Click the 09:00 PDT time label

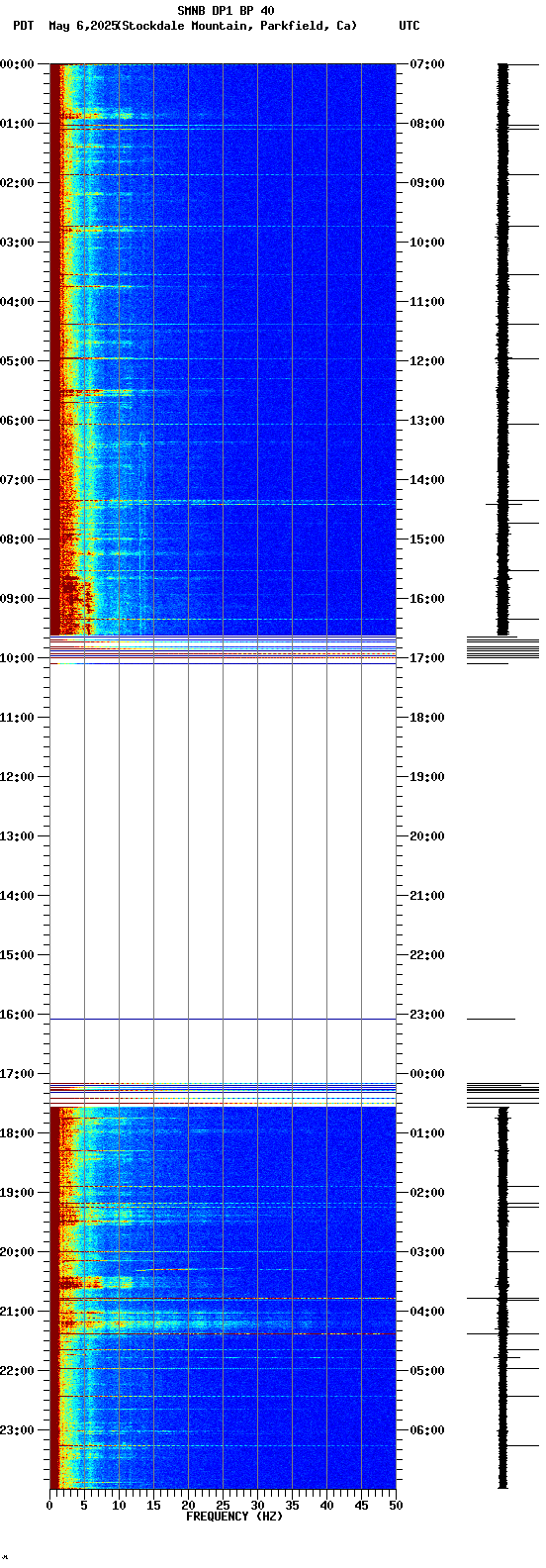(x=17, y=599)
